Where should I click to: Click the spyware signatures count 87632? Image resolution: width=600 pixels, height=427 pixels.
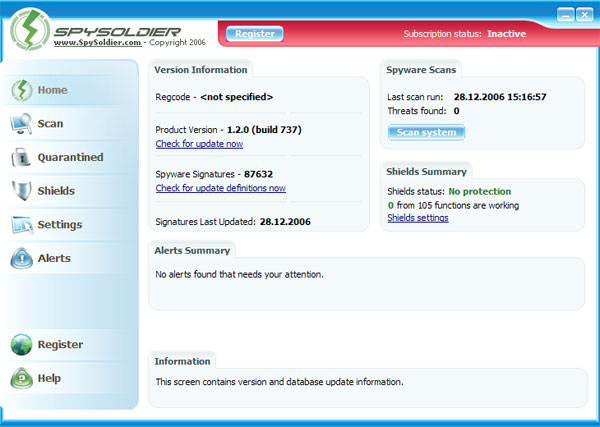[x=258, y=174]
